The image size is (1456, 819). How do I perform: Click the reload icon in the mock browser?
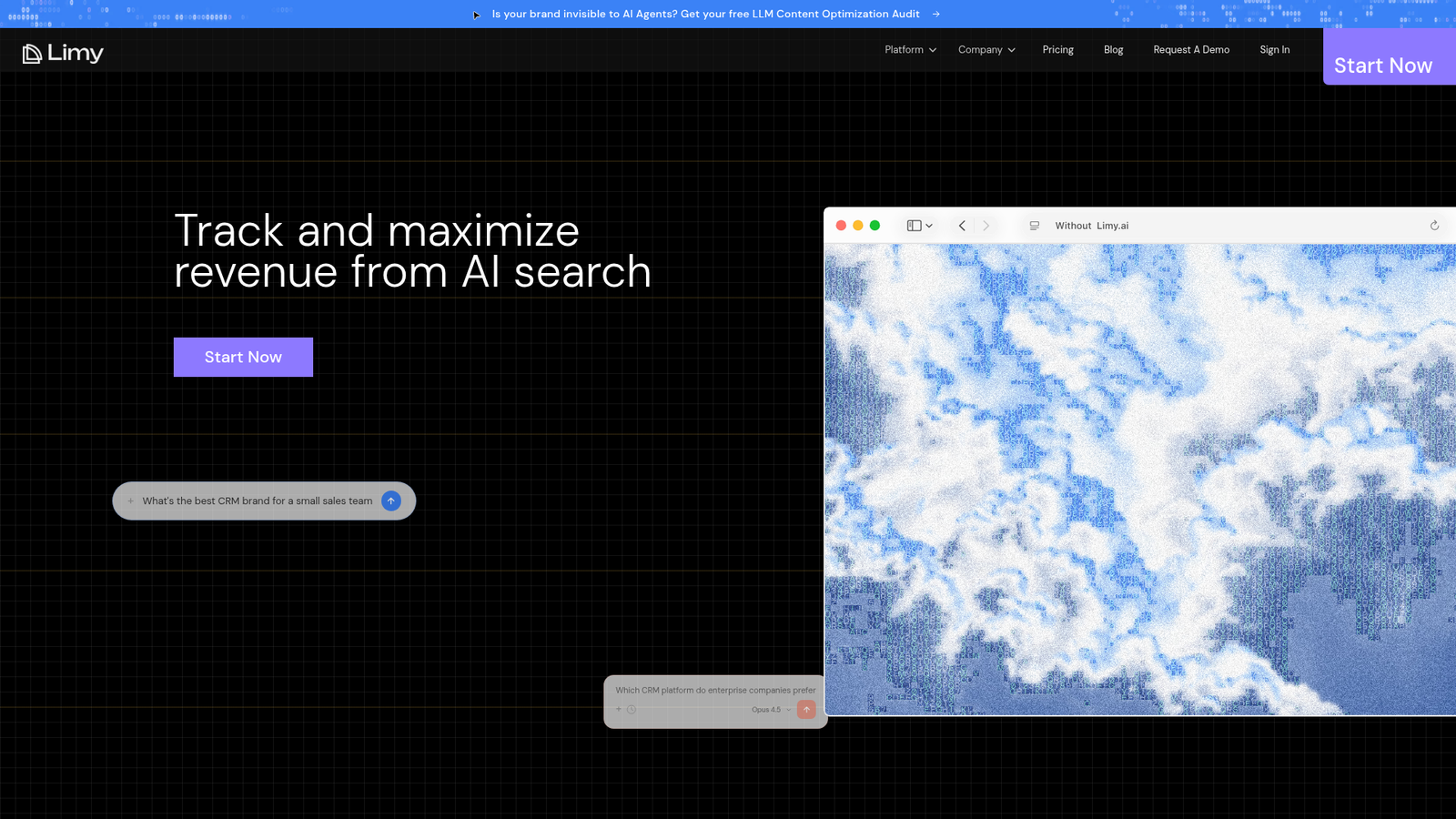1434,226
